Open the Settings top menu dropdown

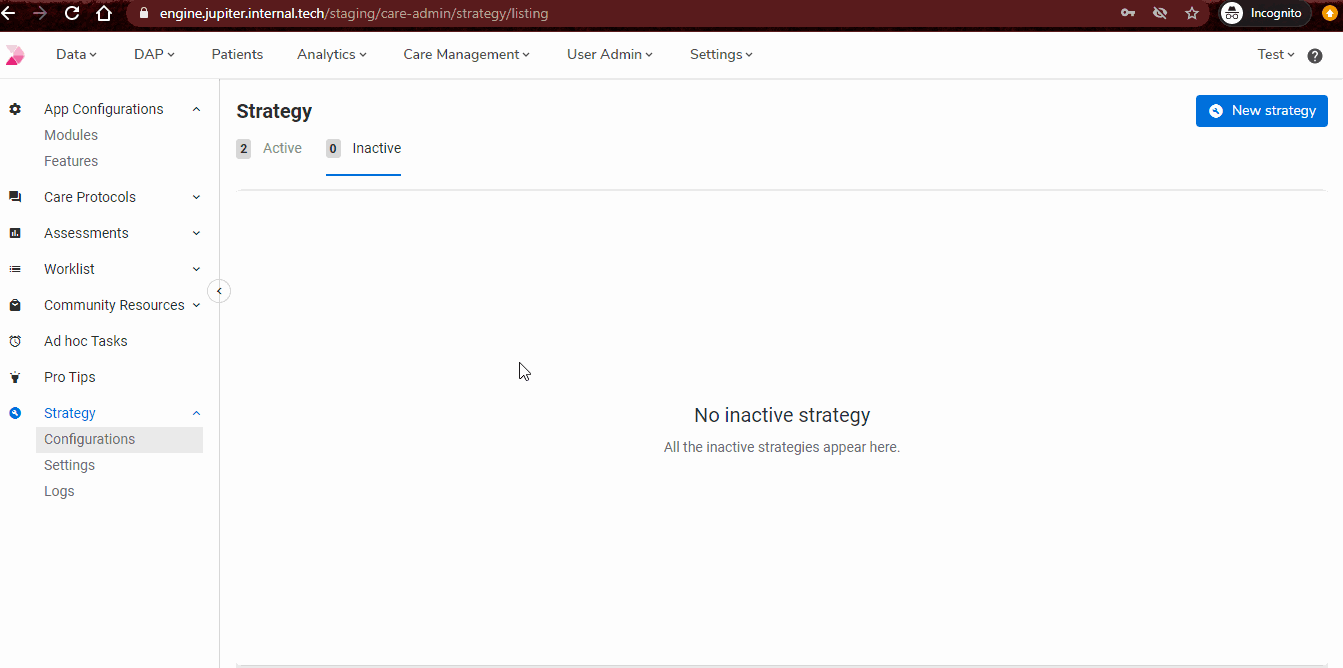[721, 55]
